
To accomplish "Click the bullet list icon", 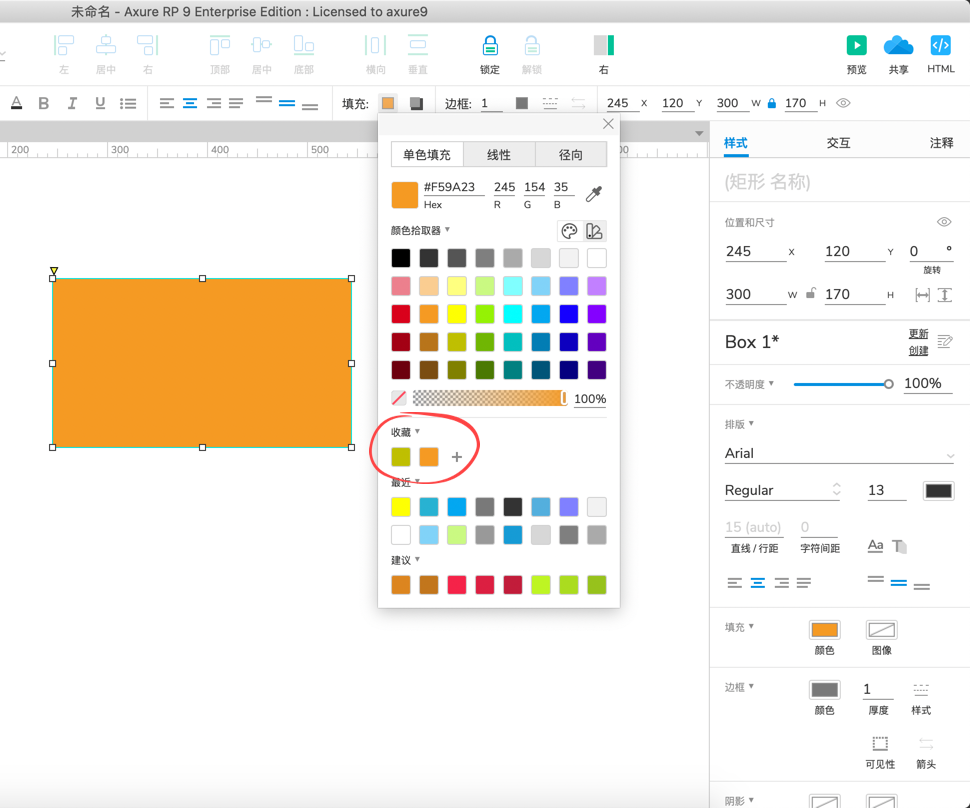I will pyautogui.click(x=128, y=103).
